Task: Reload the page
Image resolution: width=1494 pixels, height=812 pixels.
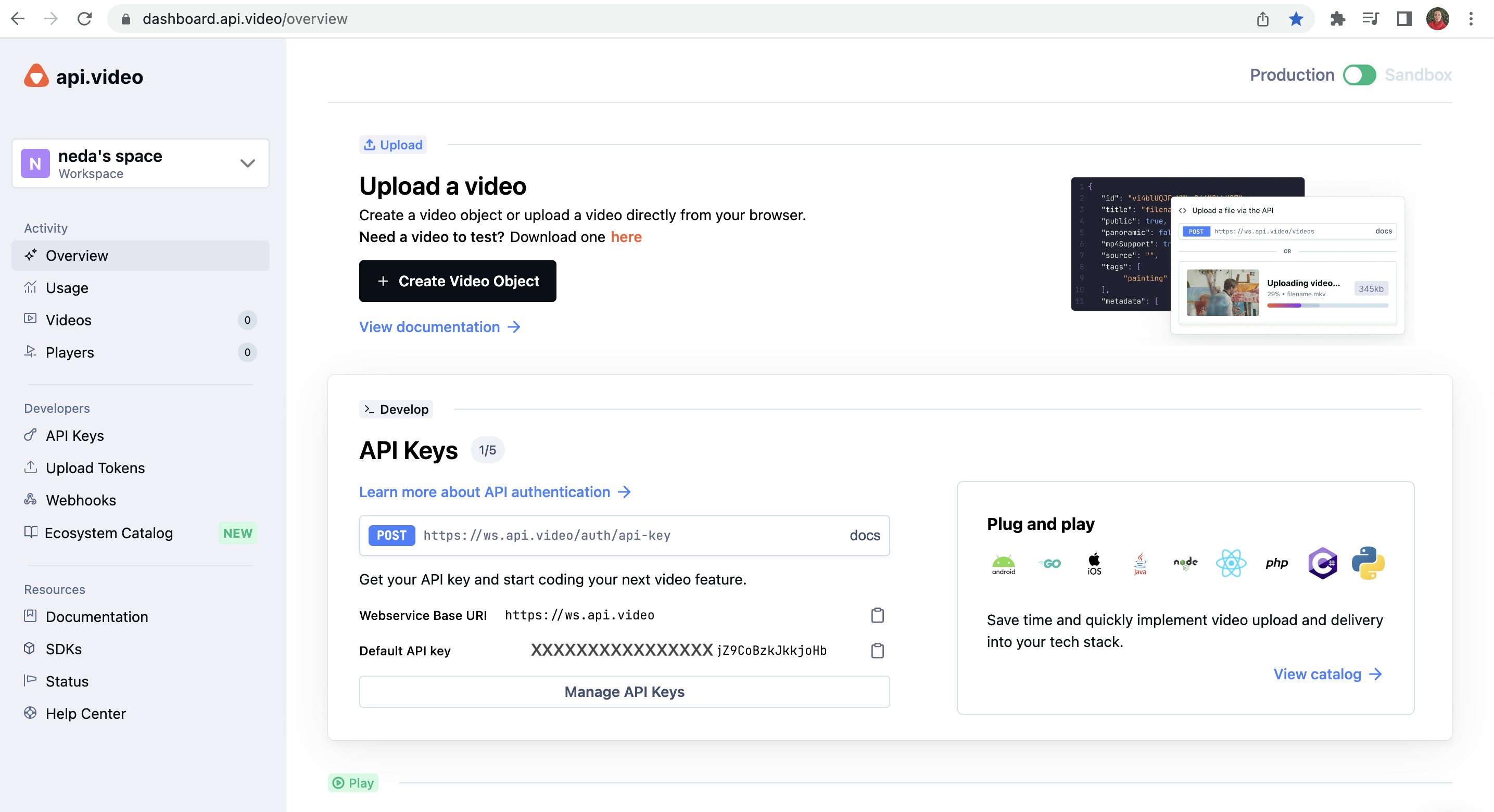Action: point(85,19)
